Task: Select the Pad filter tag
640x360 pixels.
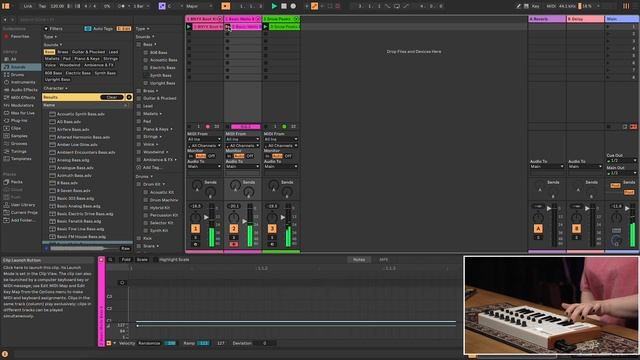Action: pos(67,59)
